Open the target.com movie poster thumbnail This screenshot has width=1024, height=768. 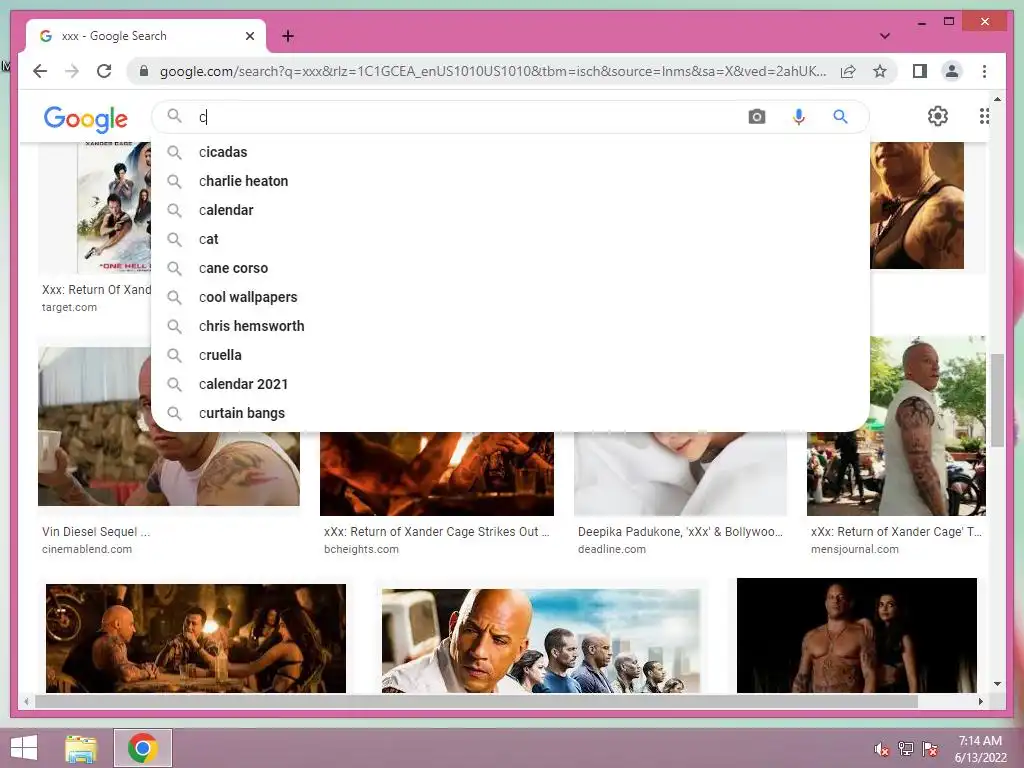pyautogui.click(x=114, y=207)
